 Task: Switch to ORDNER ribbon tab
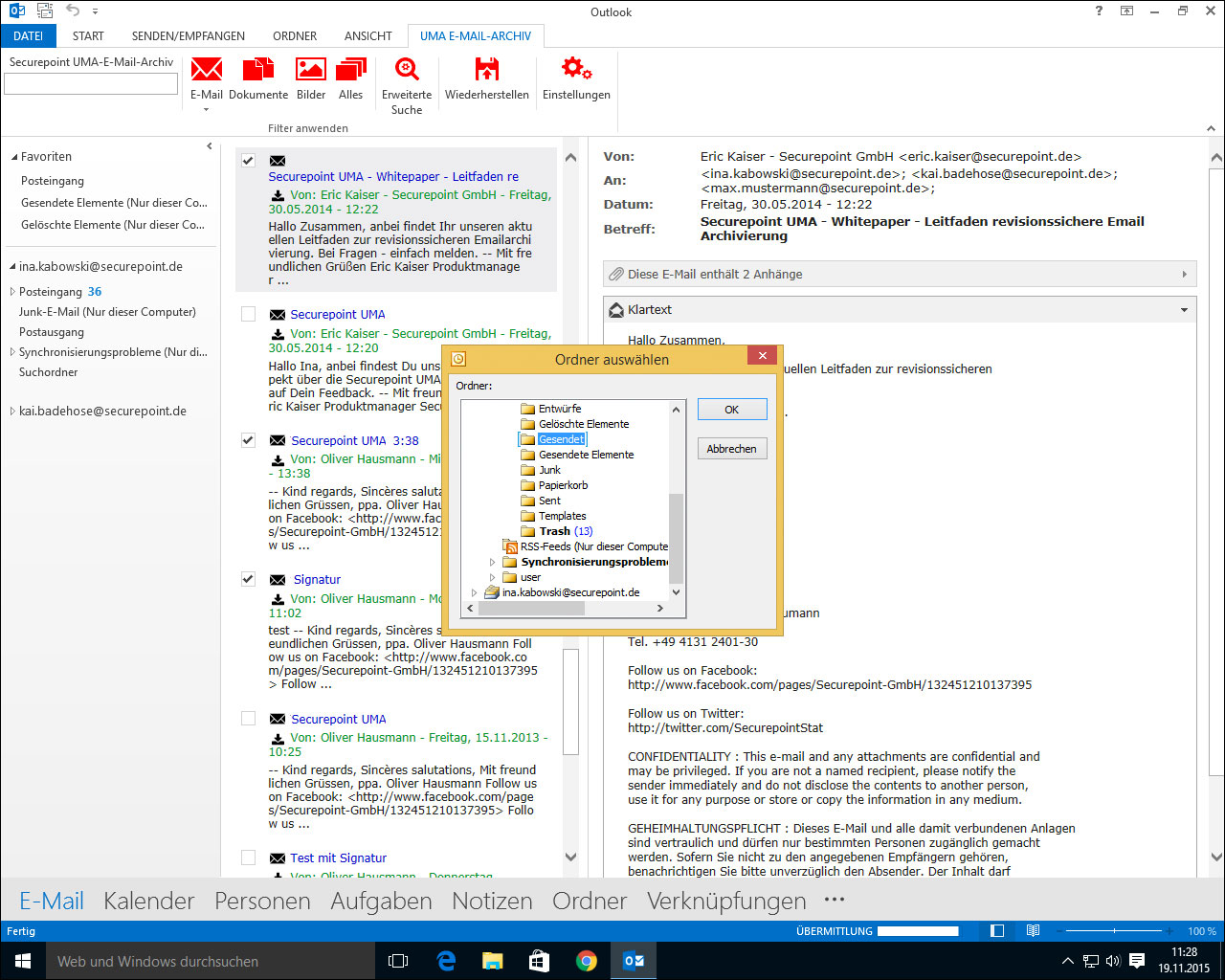295,35
